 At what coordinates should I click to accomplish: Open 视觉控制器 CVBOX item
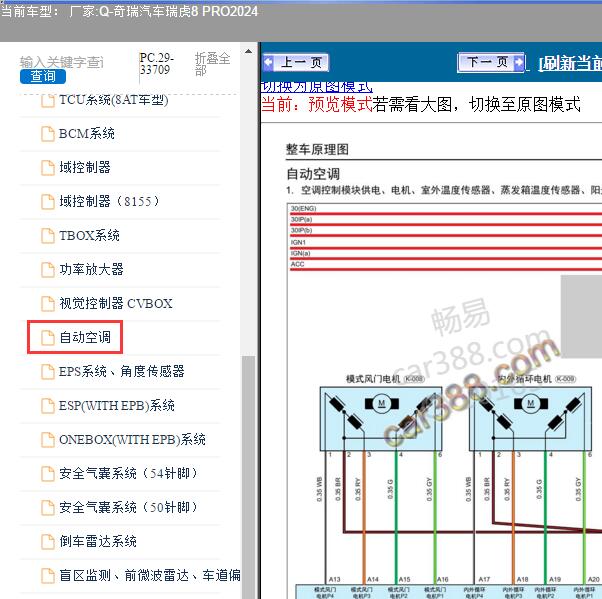(x=116, y=304)
